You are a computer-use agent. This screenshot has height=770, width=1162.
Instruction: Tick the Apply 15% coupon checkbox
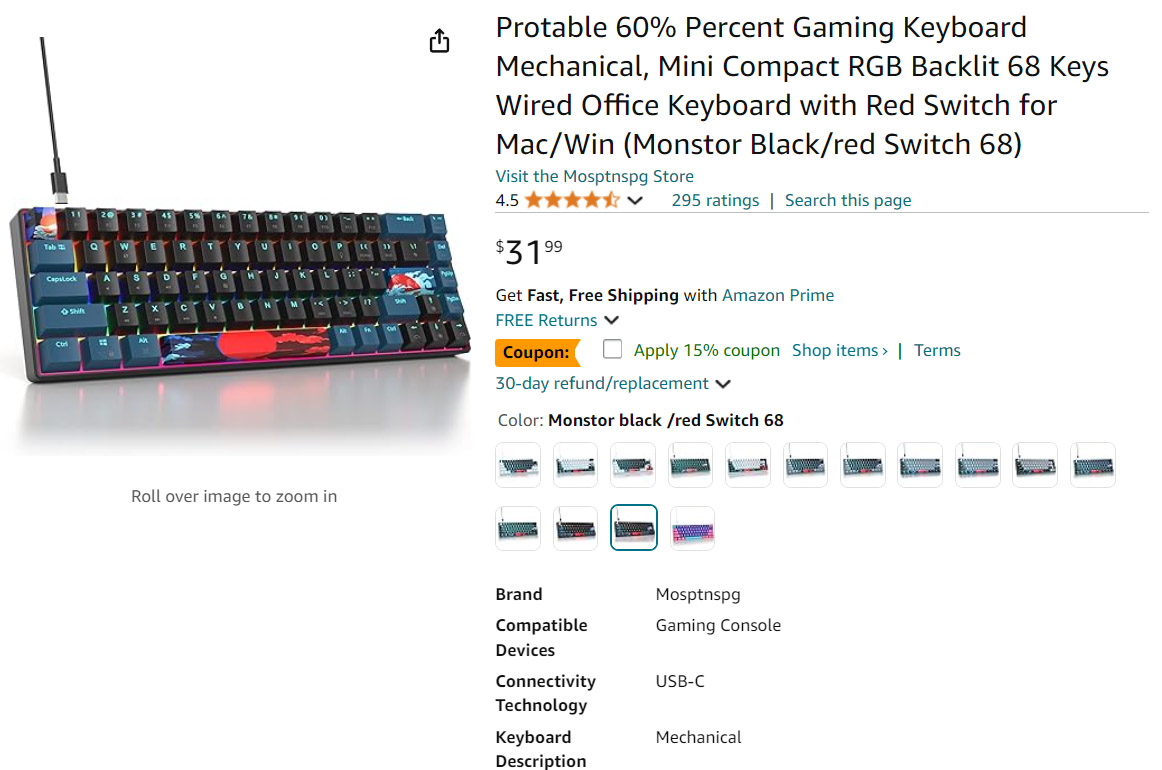click(612, 349)
